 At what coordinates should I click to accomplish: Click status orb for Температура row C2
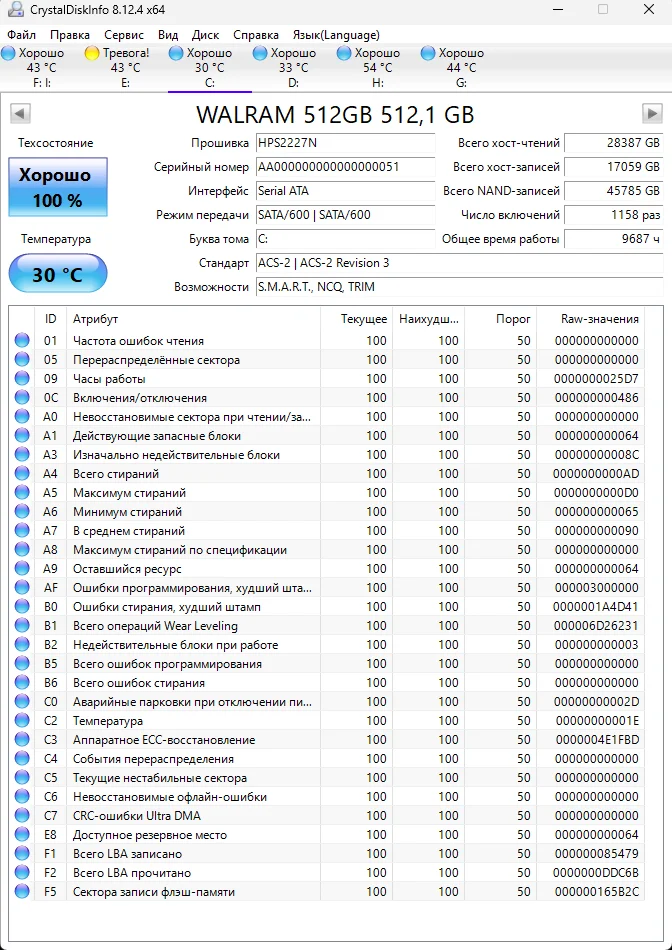coord(22,720)
